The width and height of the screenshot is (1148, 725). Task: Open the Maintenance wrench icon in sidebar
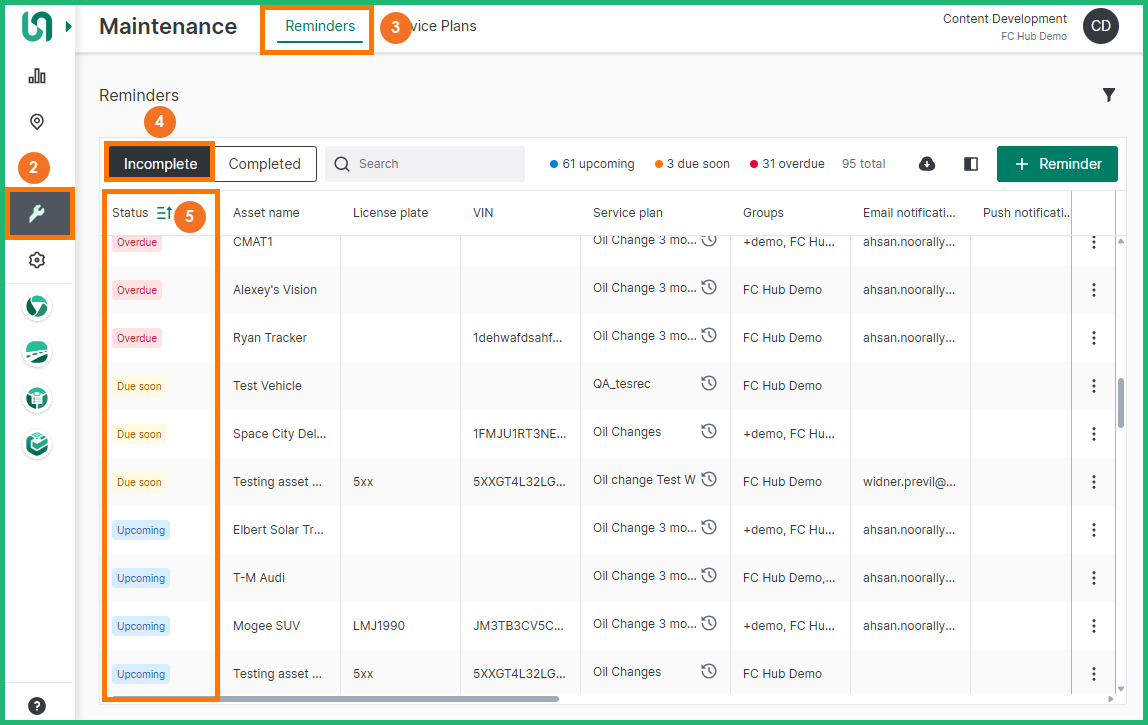click(x=37, y=213)
